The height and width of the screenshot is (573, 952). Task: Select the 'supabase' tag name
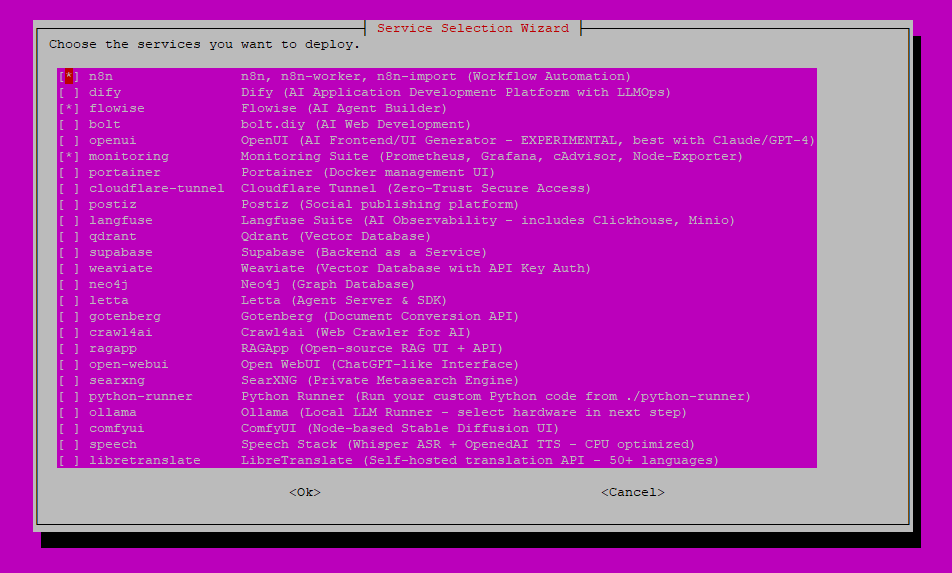click(x=121, y=253)
